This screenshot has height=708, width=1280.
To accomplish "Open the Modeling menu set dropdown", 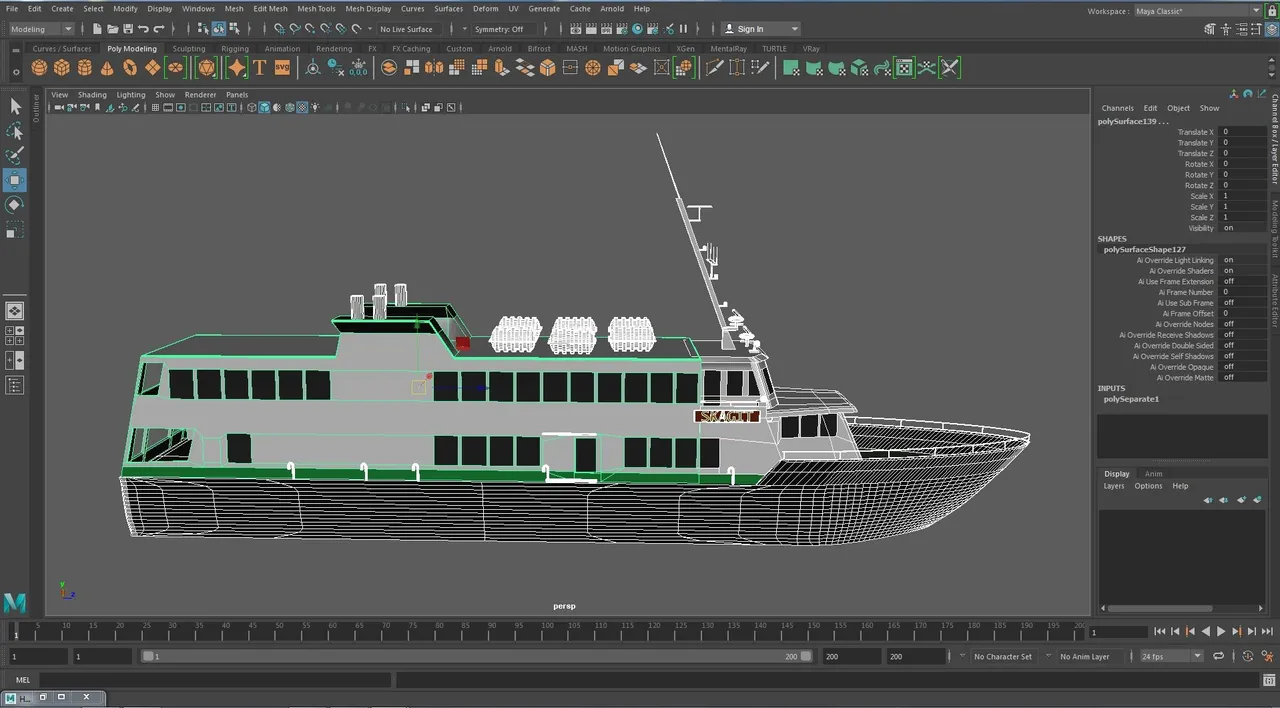I will point(40,29).
